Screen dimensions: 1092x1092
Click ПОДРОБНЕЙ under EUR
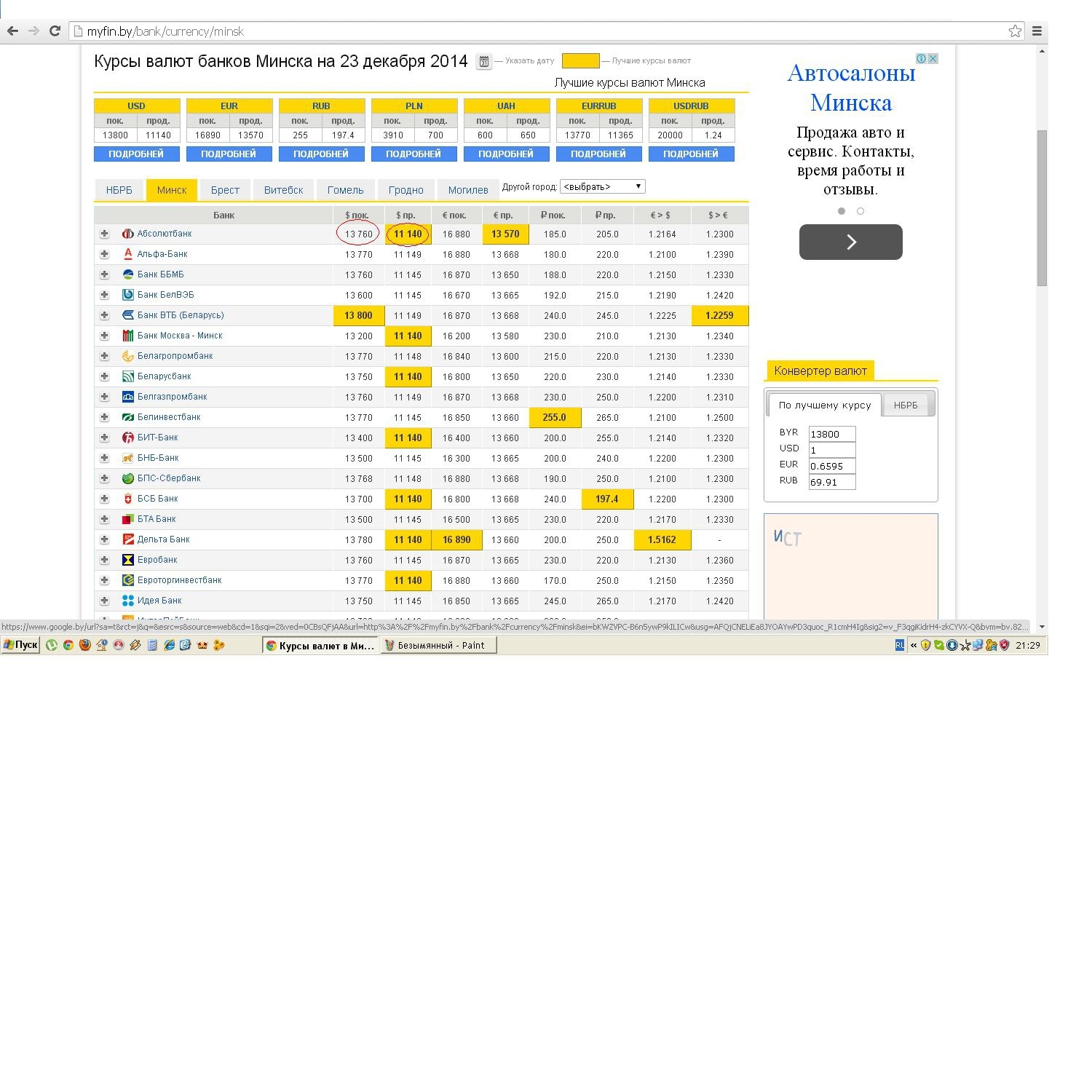tap(229, 154)
